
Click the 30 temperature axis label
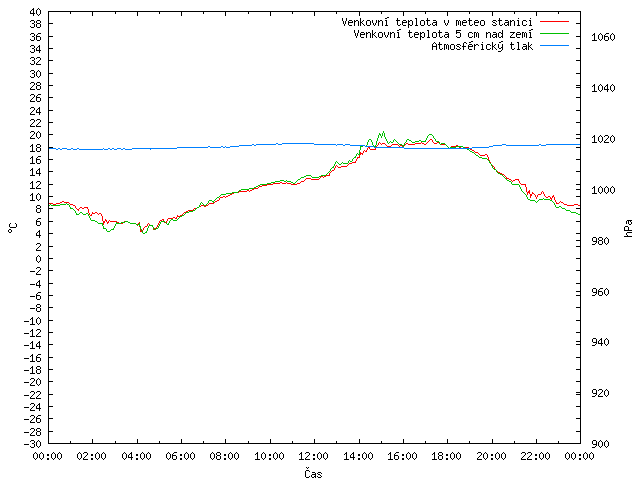coord(36,74)
